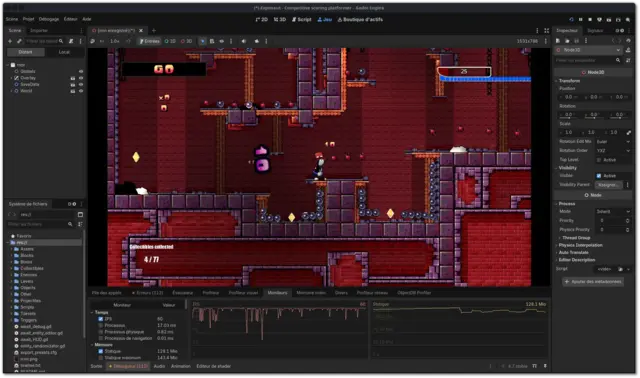Image resolution: width=640 pixels, height=378 pixels.
Task: Open history back arrow undo icon in Inspector
Action: (x=628, y=40)
